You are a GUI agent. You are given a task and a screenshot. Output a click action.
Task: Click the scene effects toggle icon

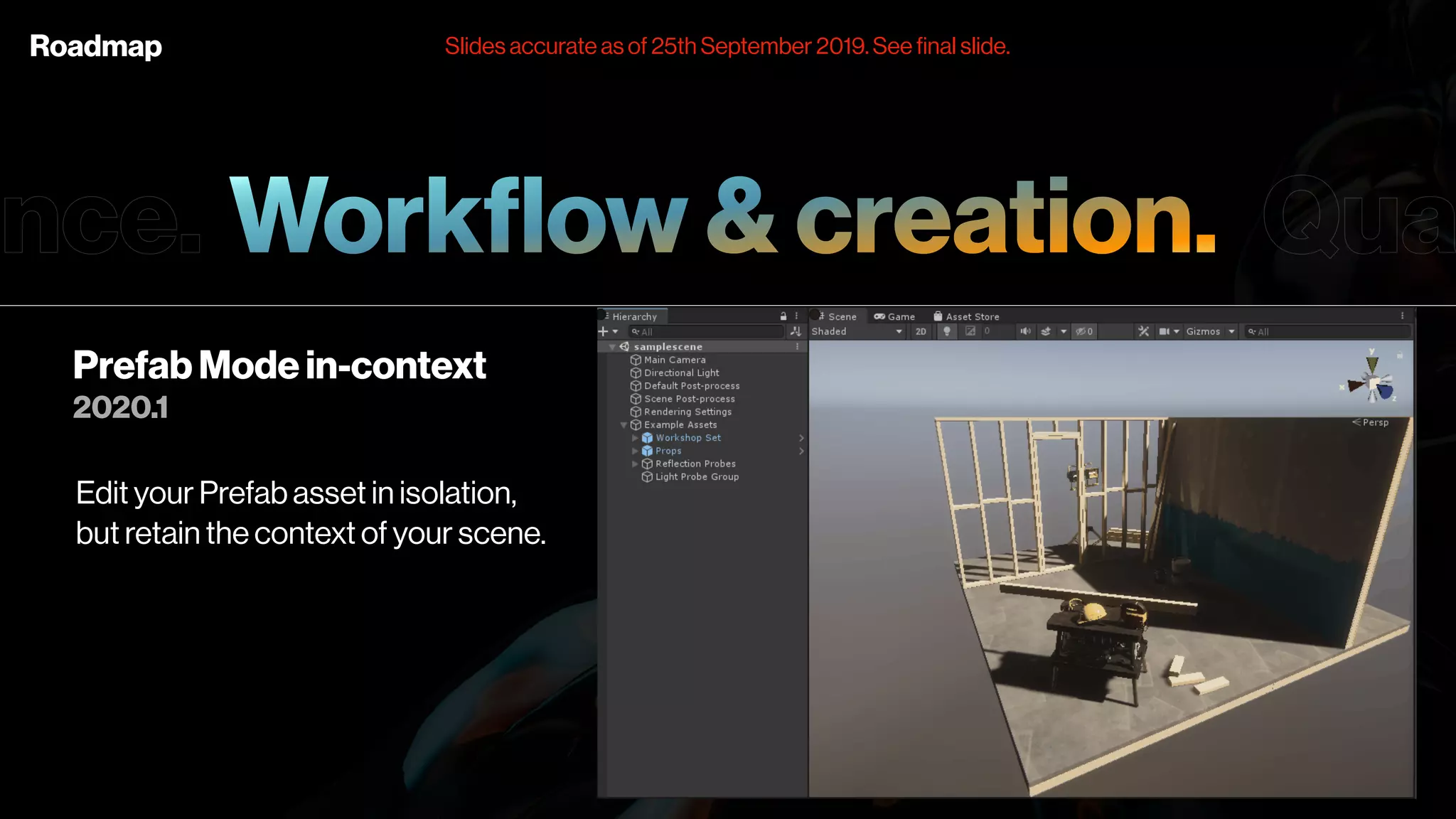tap(1046, 331)
